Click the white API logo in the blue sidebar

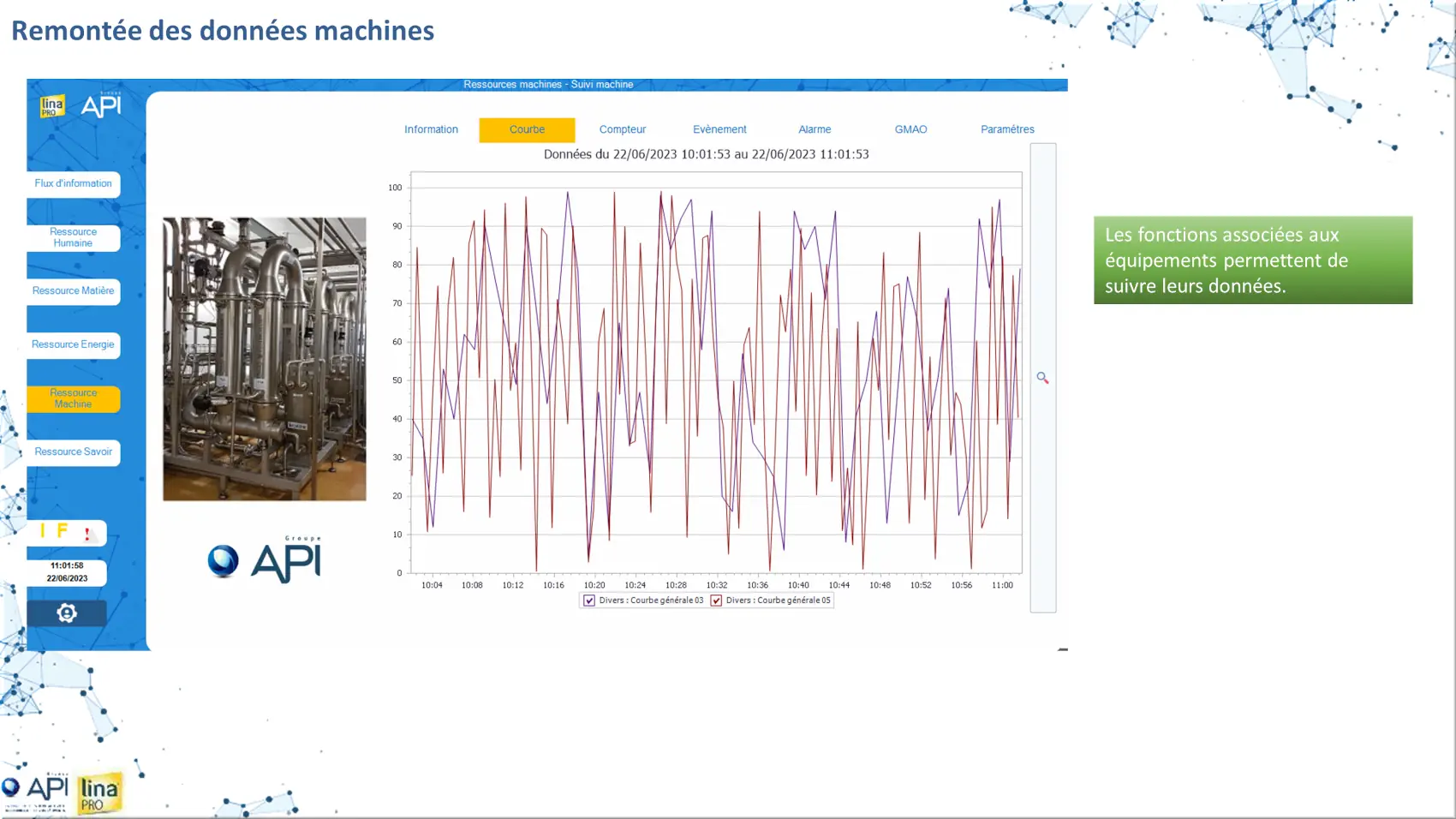pyautogui.click(x=101, y=105)
